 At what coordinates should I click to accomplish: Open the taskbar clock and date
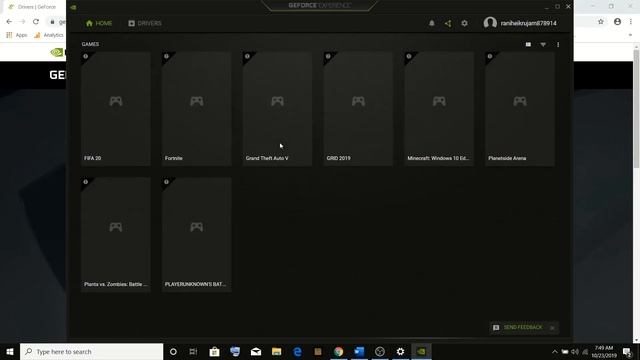(604, 352)
